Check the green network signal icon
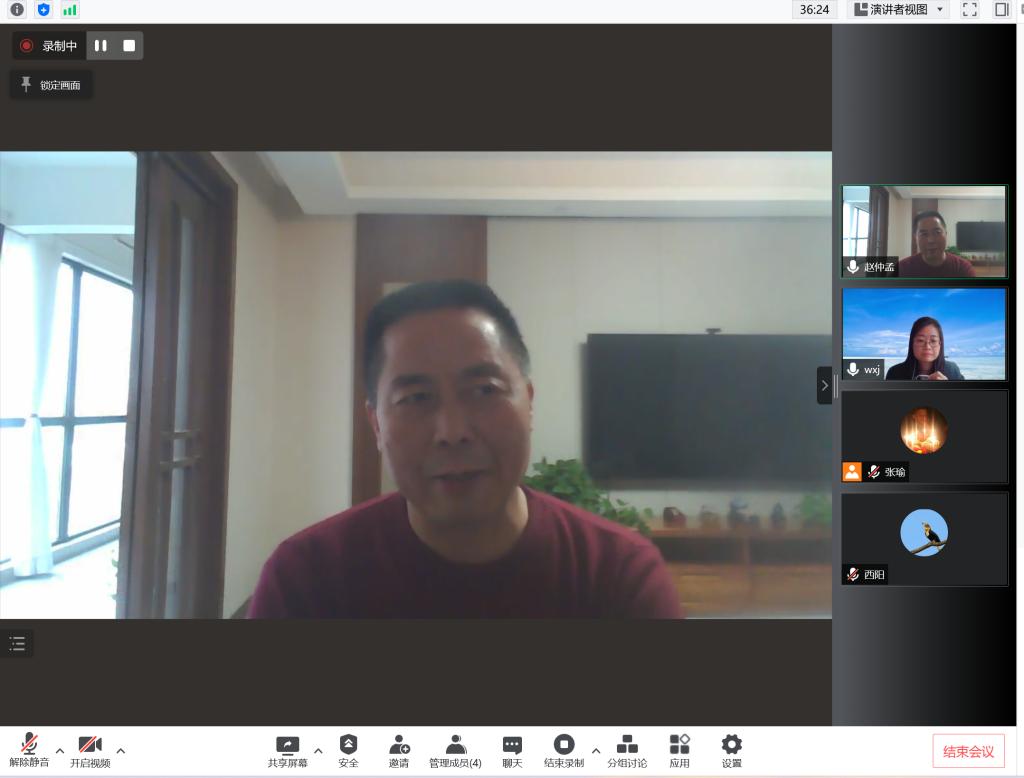 pyautogui.click(x=69, y=10)
